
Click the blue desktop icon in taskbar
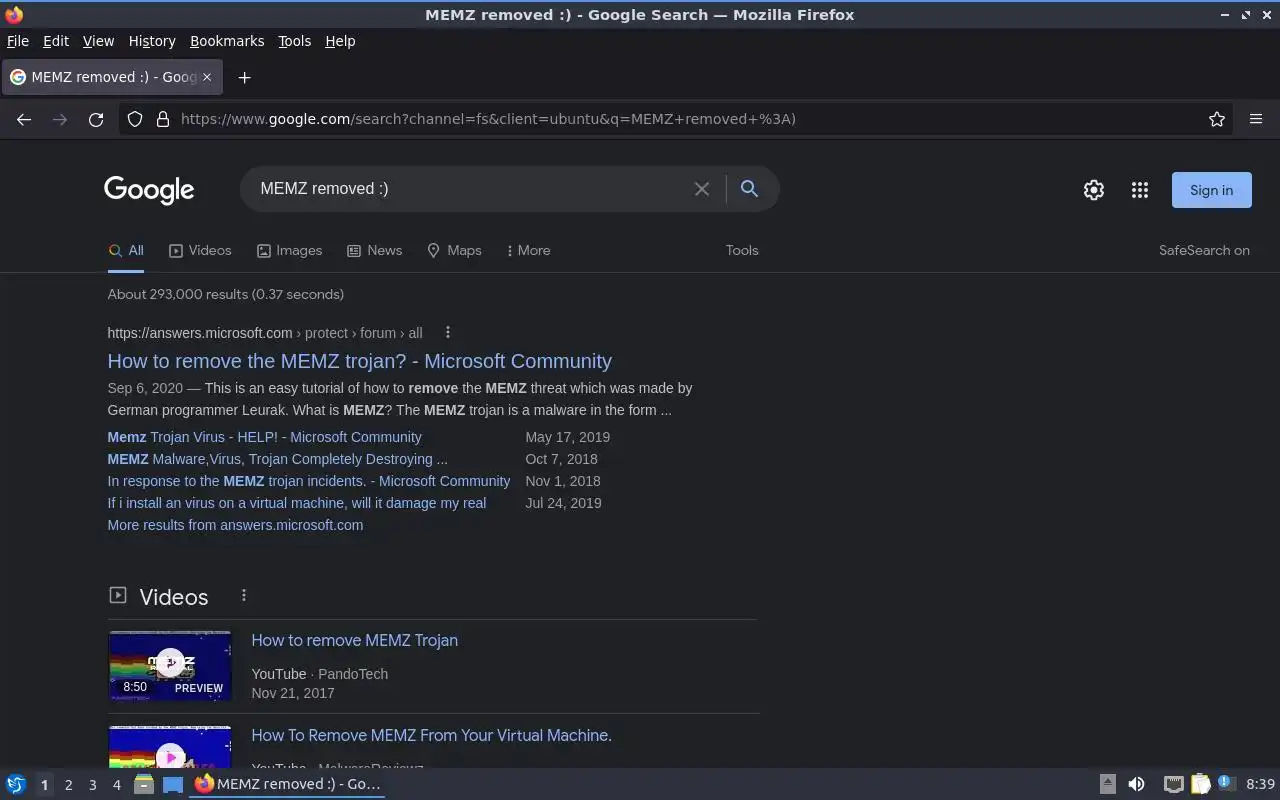[173, 784]
